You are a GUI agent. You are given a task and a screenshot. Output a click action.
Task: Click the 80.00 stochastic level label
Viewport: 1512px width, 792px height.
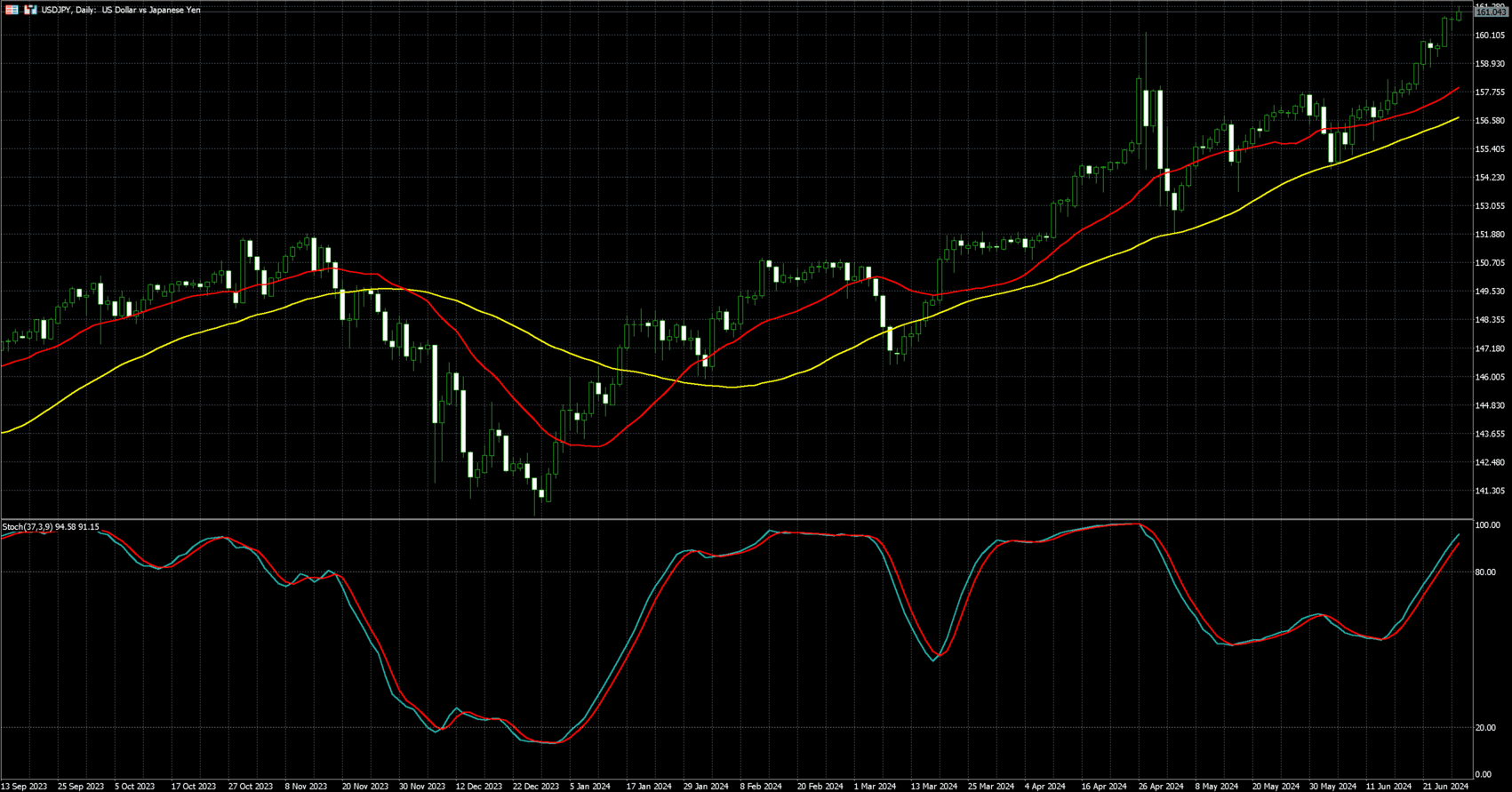click(x=1485, y=572)
